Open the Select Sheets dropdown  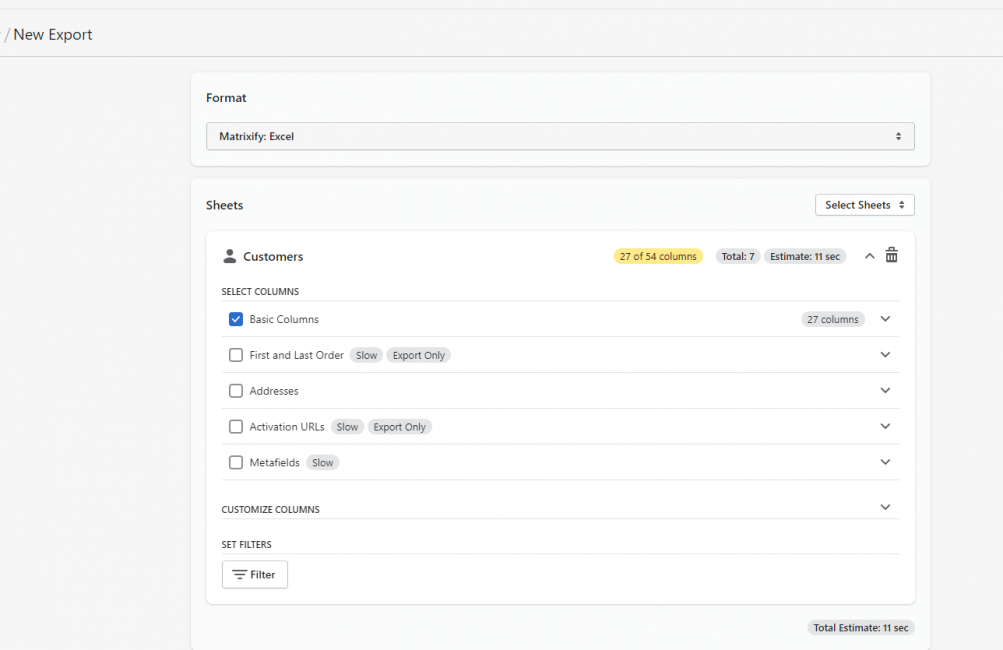[x=864, y=204]
